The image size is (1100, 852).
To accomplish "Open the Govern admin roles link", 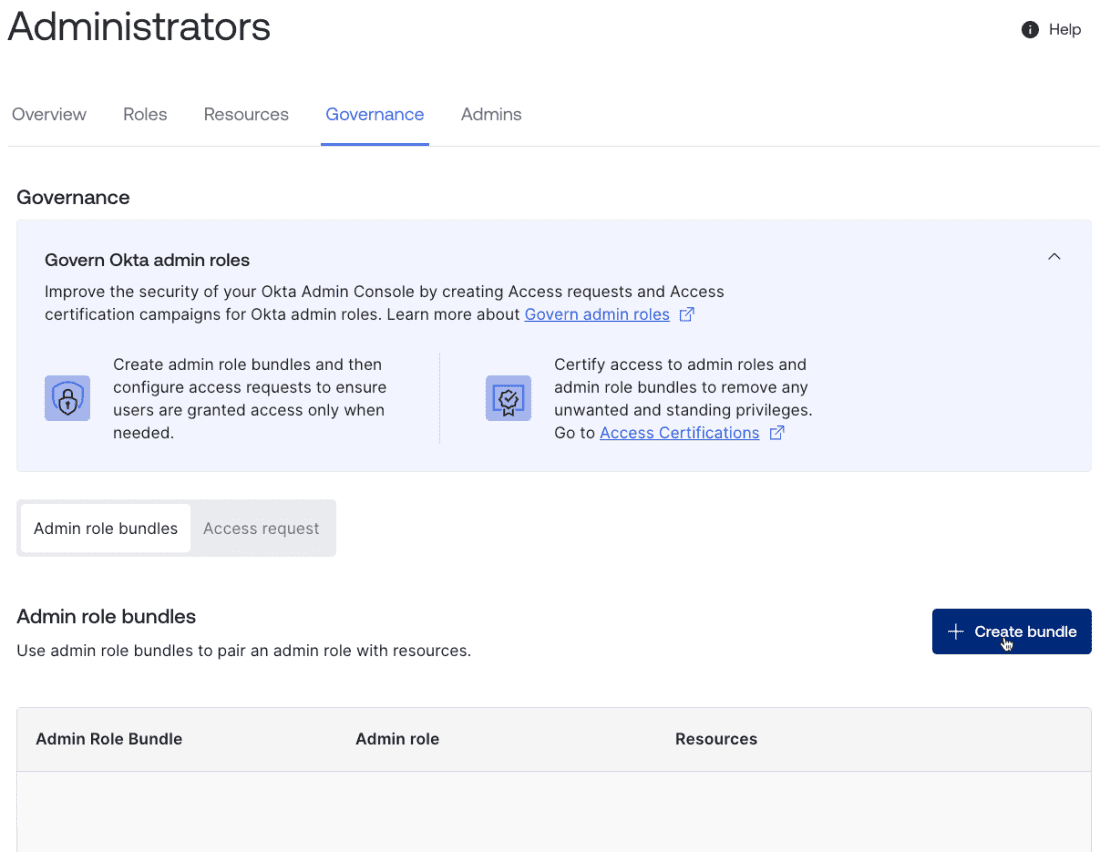I will coord(597,314).
